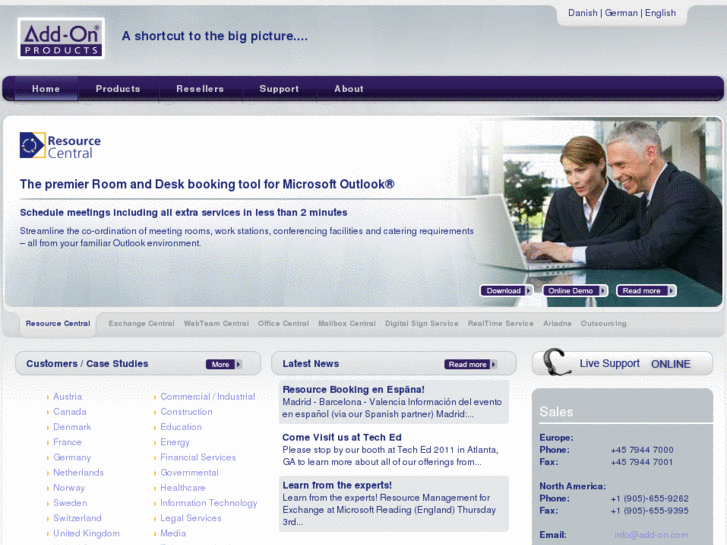Click More in Customers / Case Studies
Screen dimensions: 727x545
[x=224, y=364]
